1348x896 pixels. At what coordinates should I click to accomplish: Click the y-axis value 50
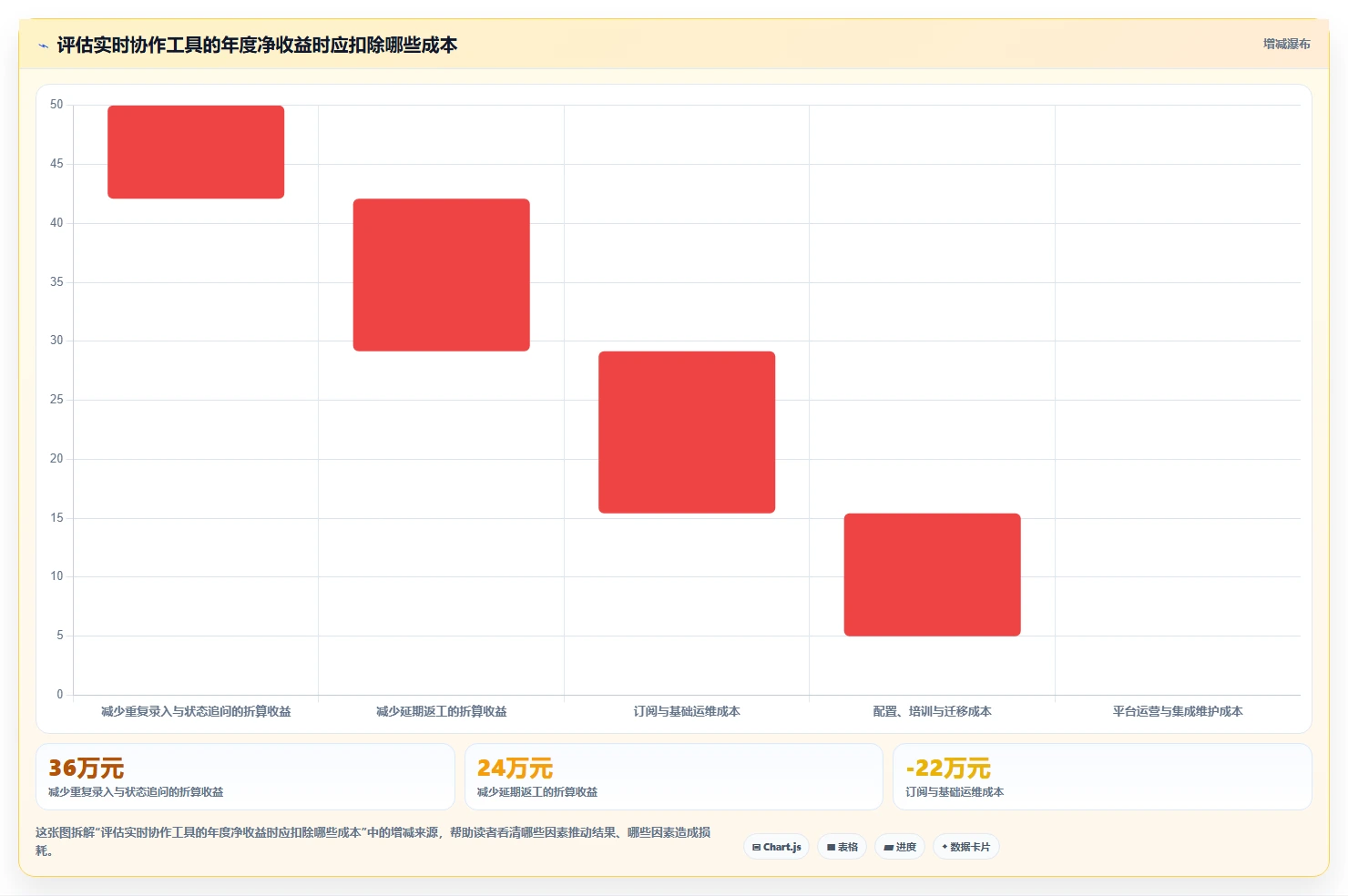[x=56, y=105]
